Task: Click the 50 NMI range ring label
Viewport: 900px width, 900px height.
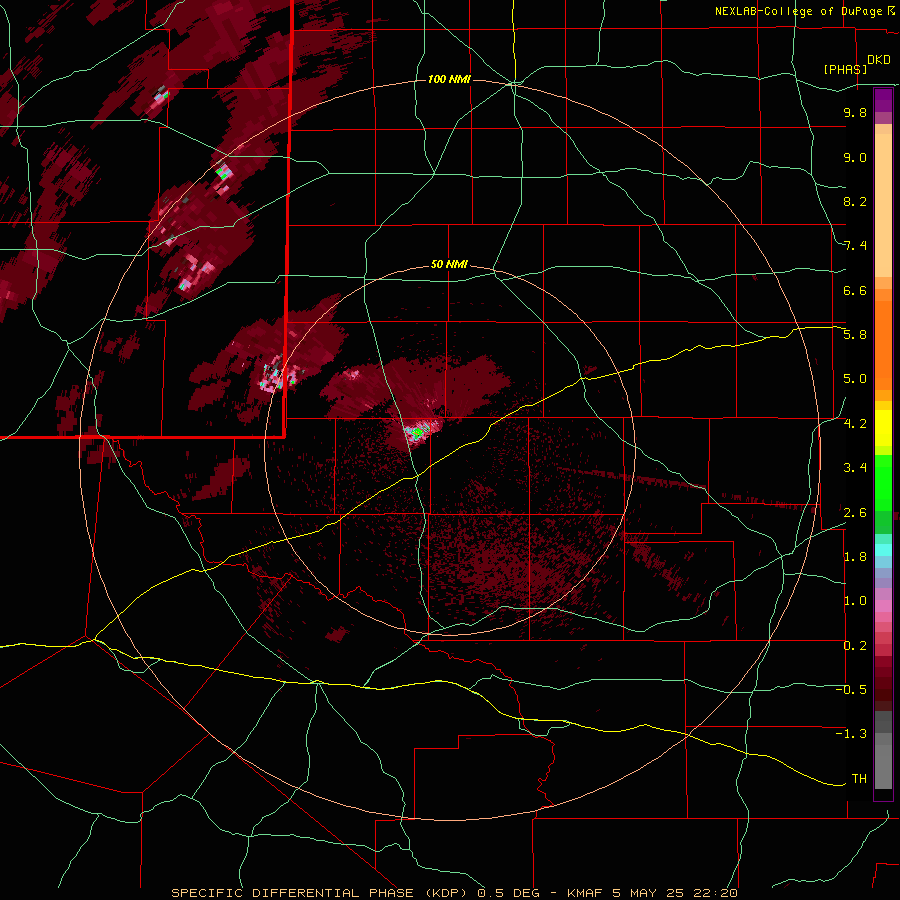Action: [x=449, y=265]
